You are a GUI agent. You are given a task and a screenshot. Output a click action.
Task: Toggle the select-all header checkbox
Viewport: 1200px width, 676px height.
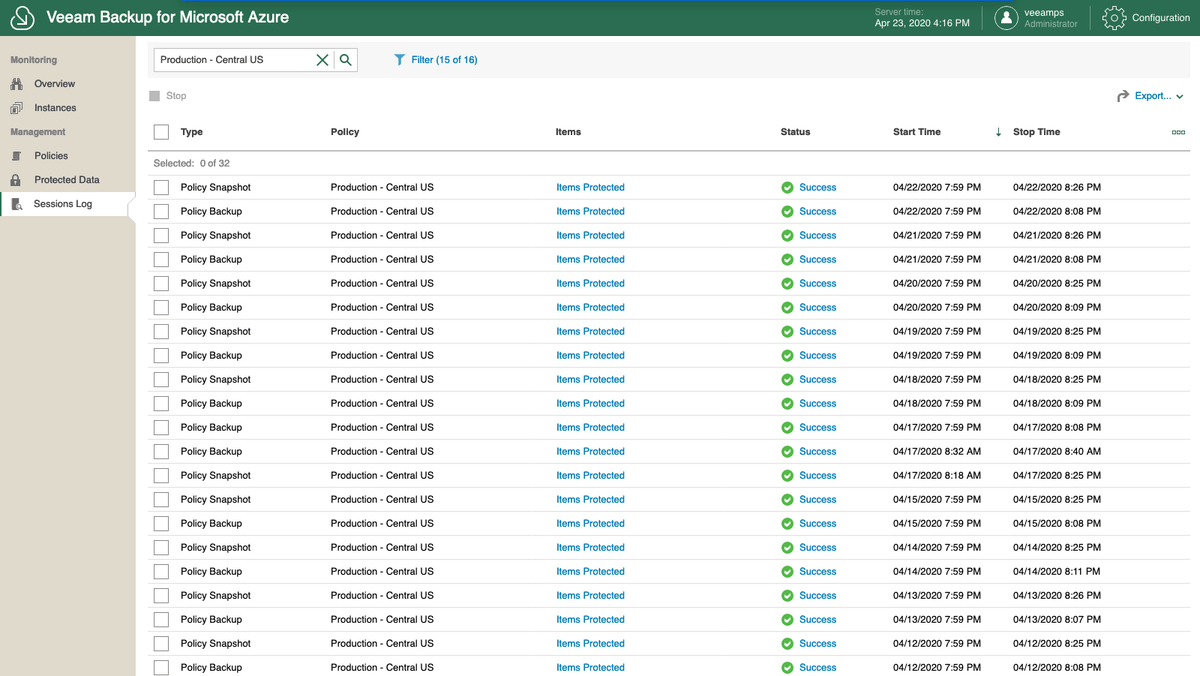click(161, 132)
